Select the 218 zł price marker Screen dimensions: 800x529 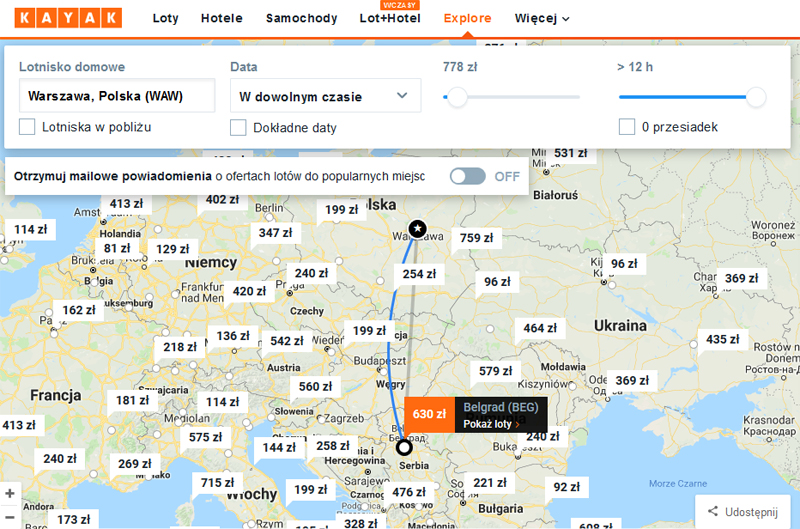(180, 347)
